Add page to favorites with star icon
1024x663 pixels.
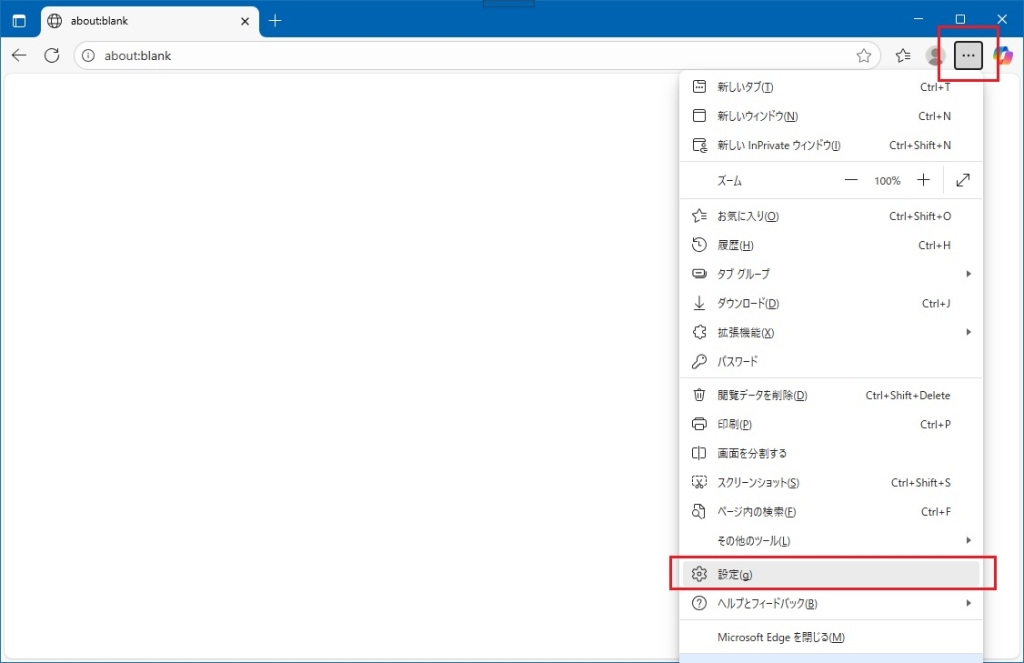click(x=864, y=56)
